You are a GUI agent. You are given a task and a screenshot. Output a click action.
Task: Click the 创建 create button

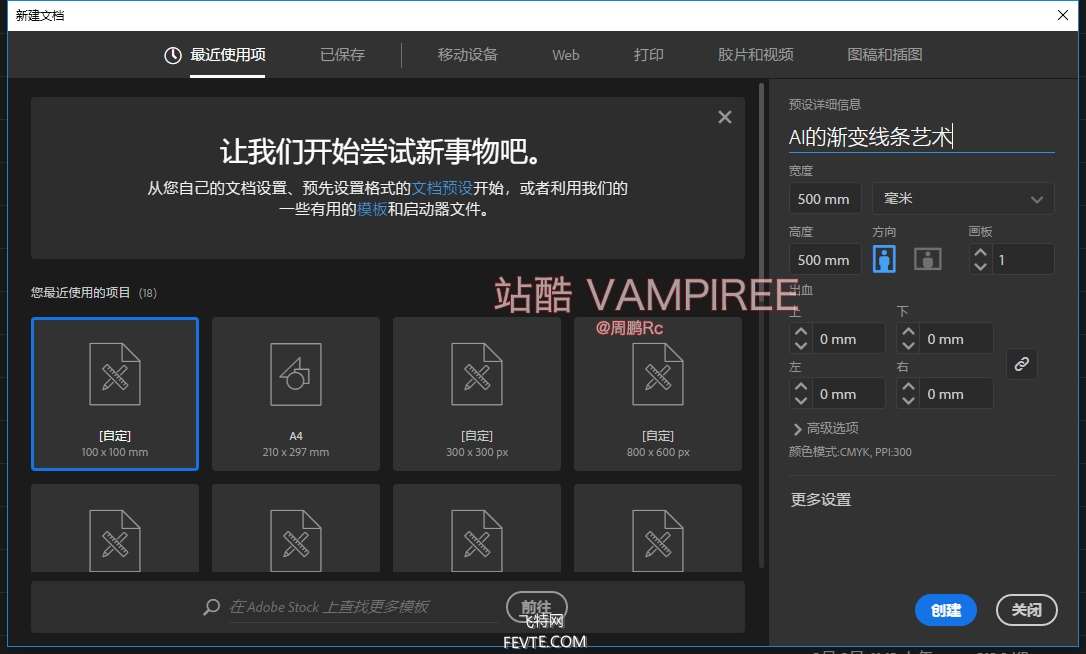[945, 610]
